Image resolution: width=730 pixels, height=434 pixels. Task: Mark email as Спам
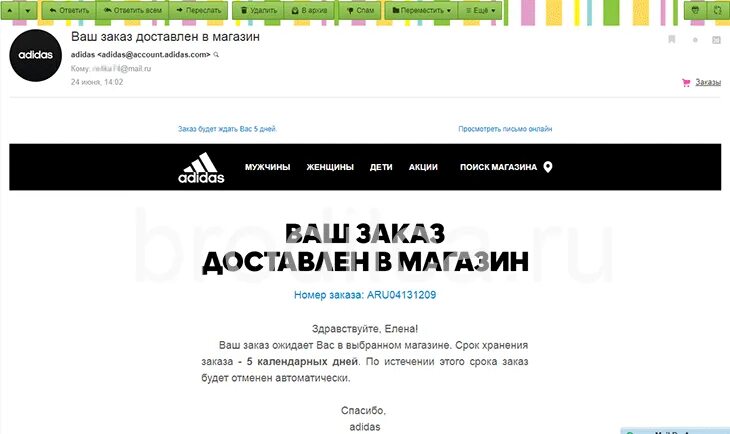tap(360, 10)
